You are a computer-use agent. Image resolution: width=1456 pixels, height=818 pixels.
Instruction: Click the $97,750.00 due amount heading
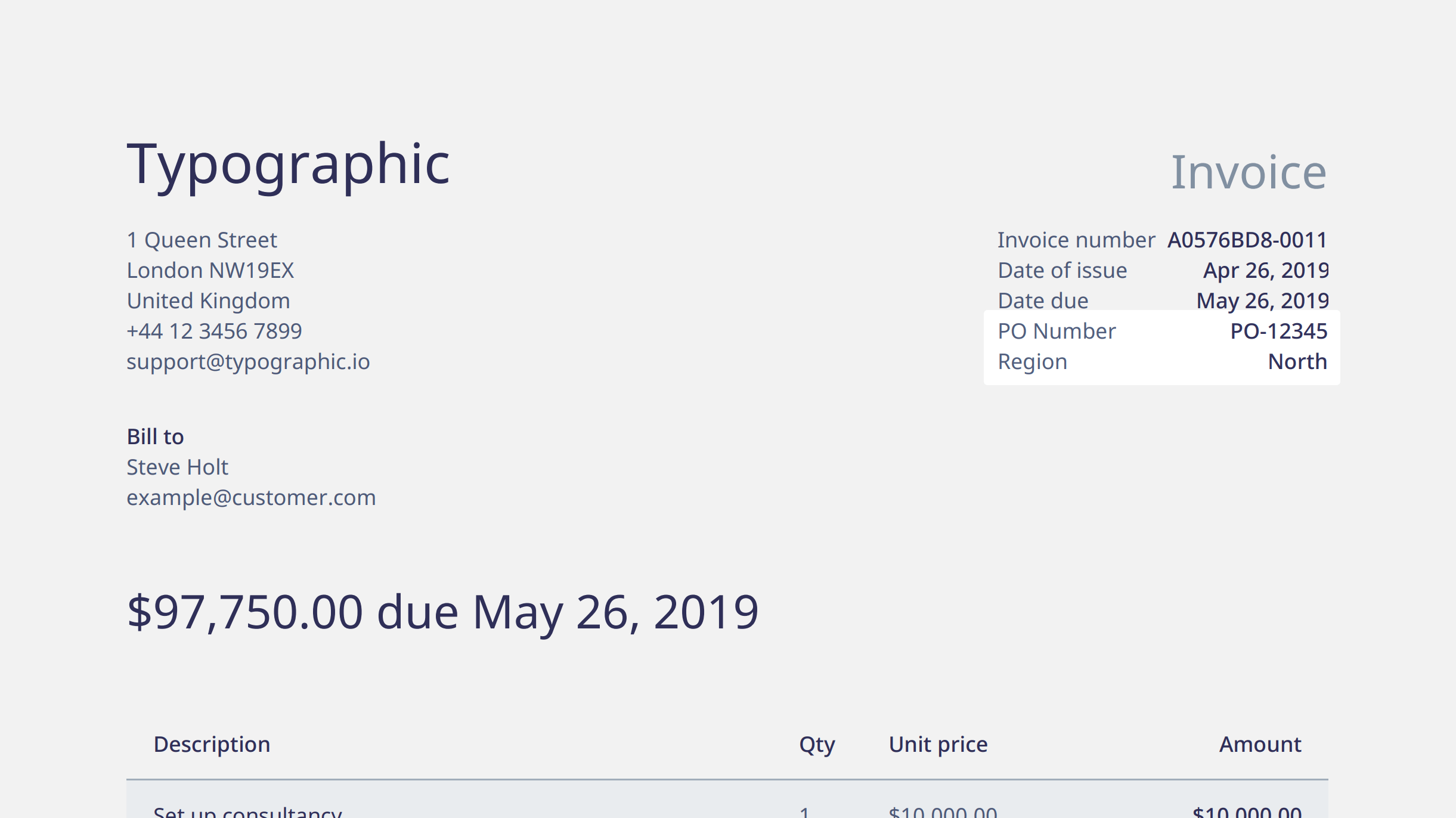point(442,612)
